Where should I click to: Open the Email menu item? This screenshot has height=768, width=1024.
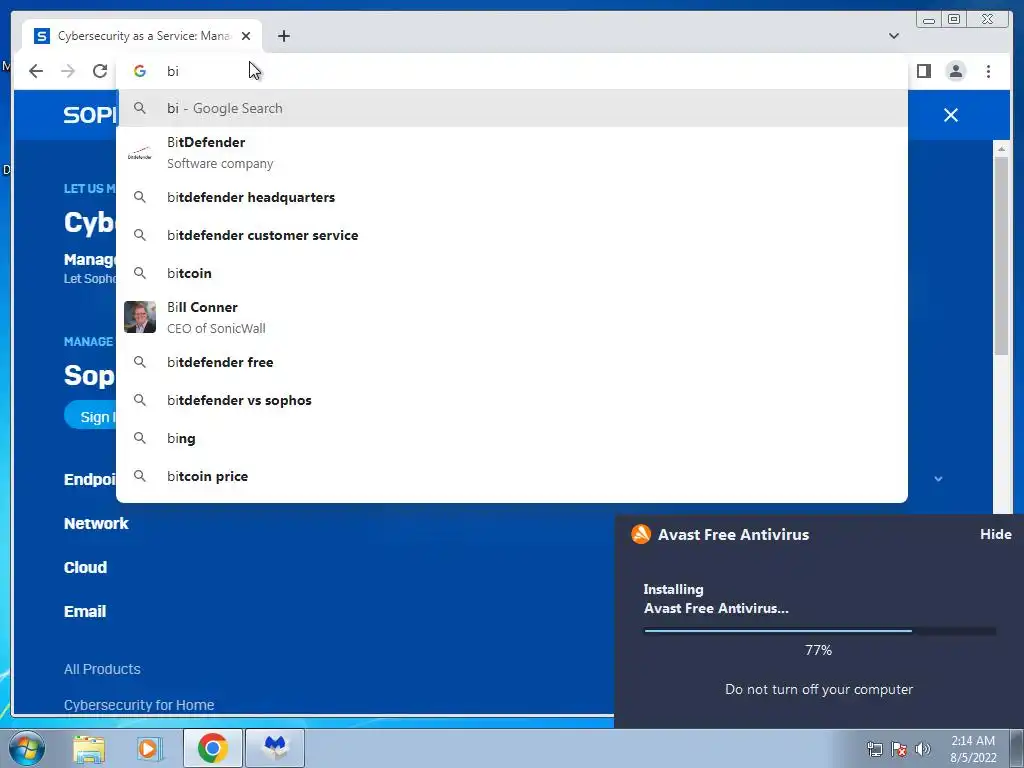coord(85,612)
